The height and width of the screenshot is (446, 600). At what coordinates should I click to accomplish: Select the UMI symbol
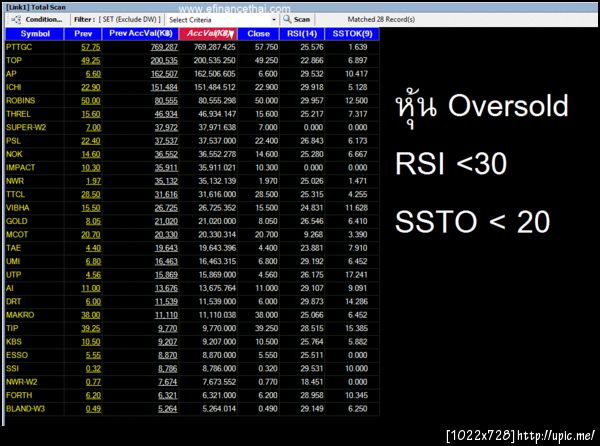click(13, 261)
